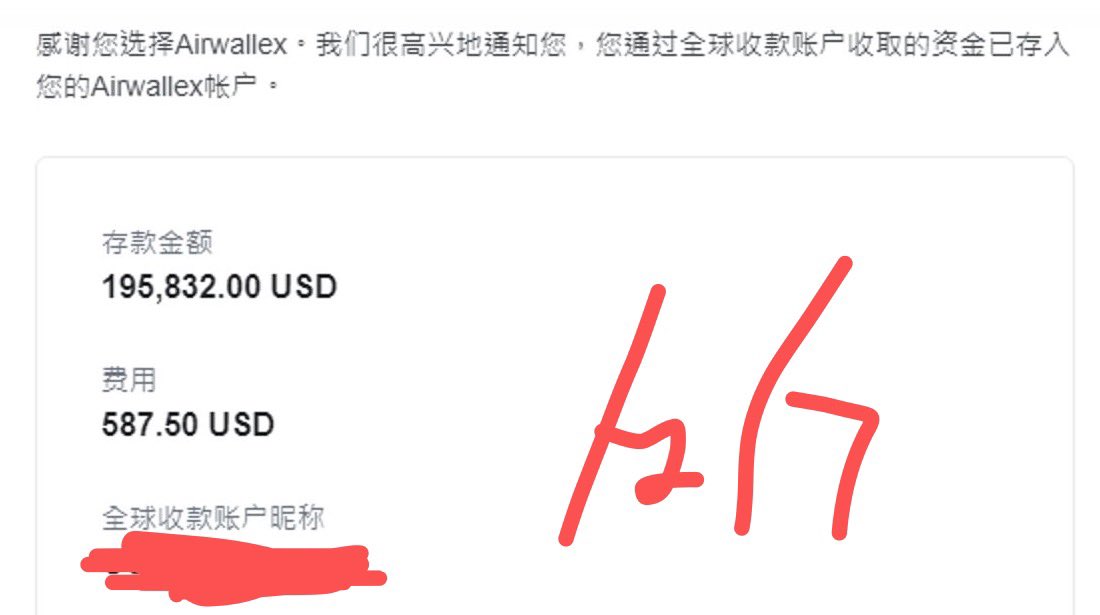Click 感谢您选择 at the paragraph start
Image resolution: width=1100 pixels, height=615 pixels.
(x=105, y=45)
